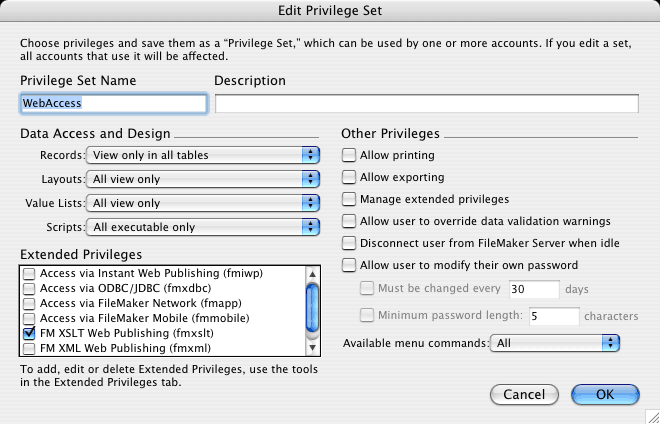Click the Extended Privileges list scroll up arrow
The image size is (660, 424).
(x=312, y=275)
